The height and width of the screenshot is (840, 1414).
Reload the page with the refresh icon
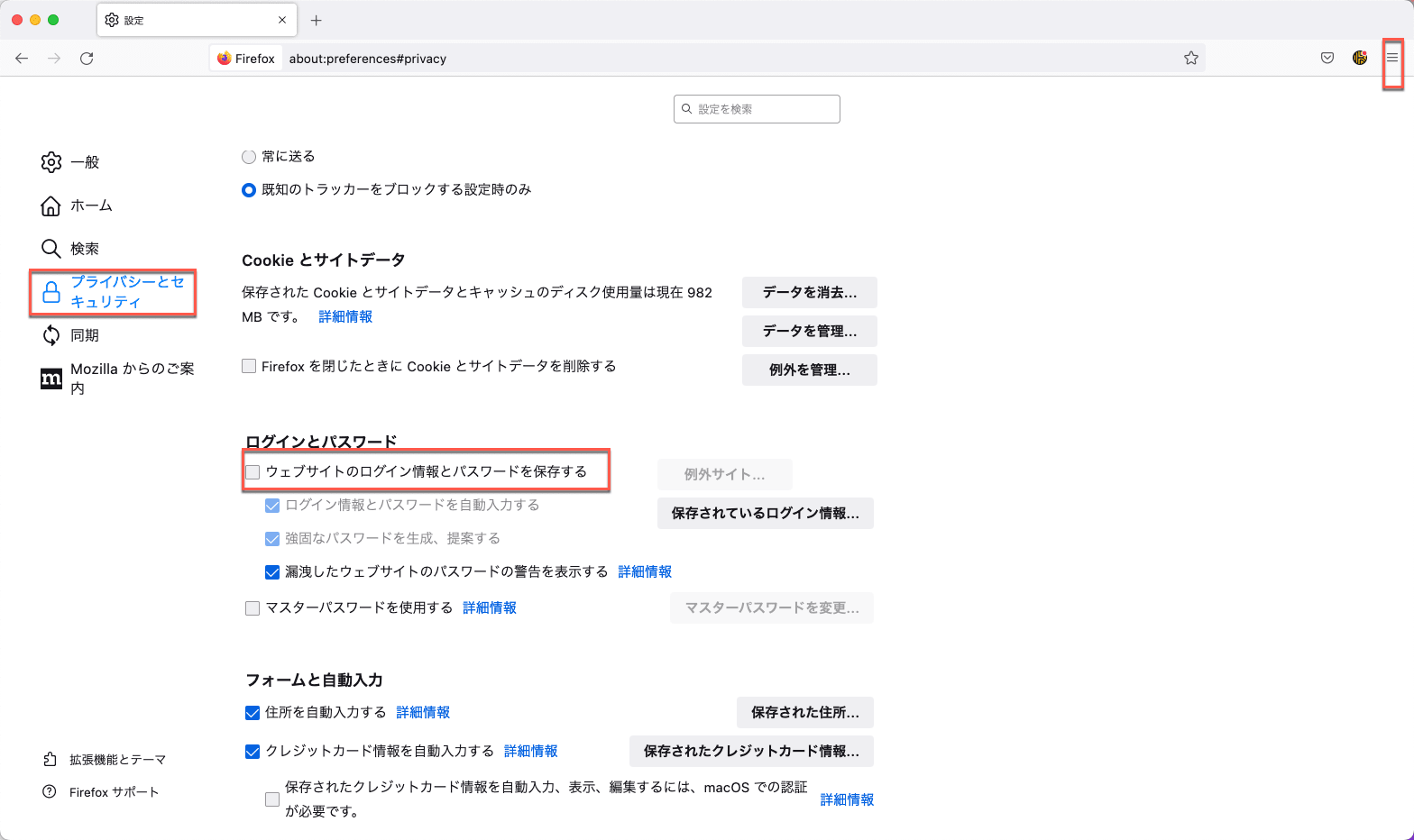(87, 58)
